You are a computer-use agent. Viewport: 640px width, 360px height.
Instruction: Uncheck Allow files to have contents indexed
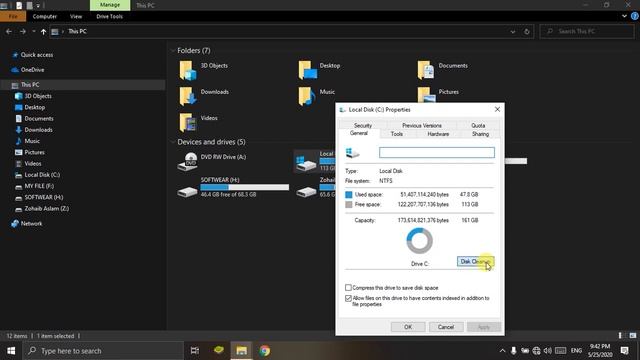click(348, 298)
